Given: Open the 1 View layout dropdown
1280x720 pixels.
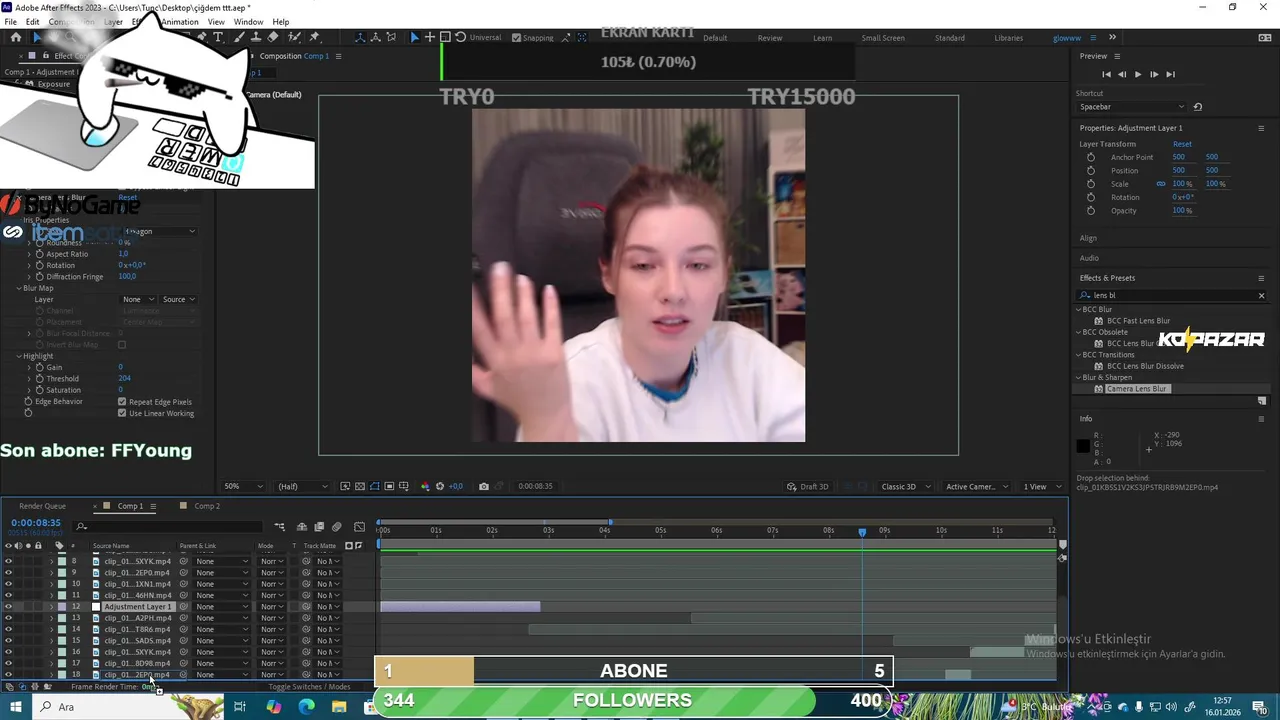Looking at the screenshot, I should [x=1041, y=487].
